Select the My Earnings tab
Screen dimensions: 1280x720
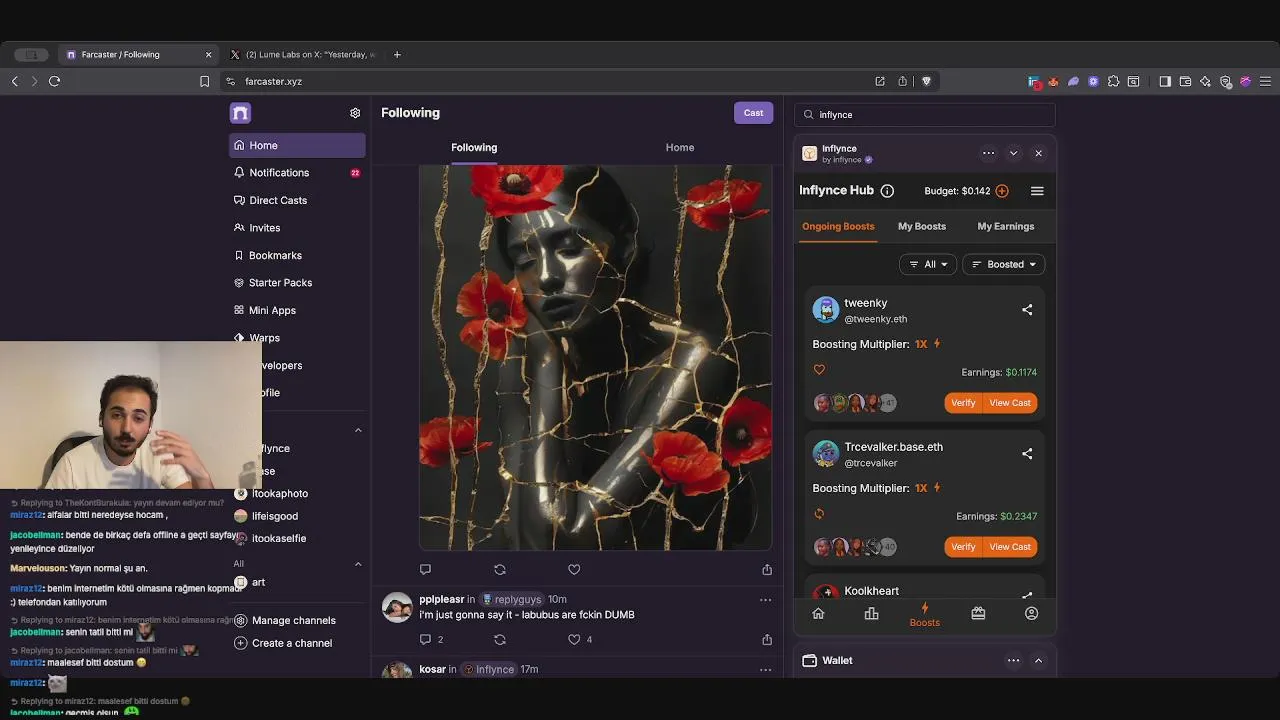pyautogui.click(x=1006, y=226)
